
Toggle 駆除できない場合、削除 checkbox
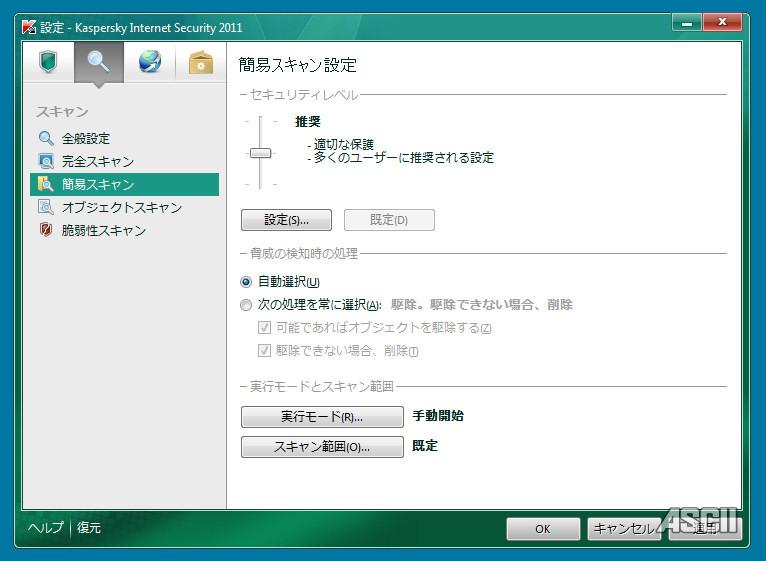264,350
